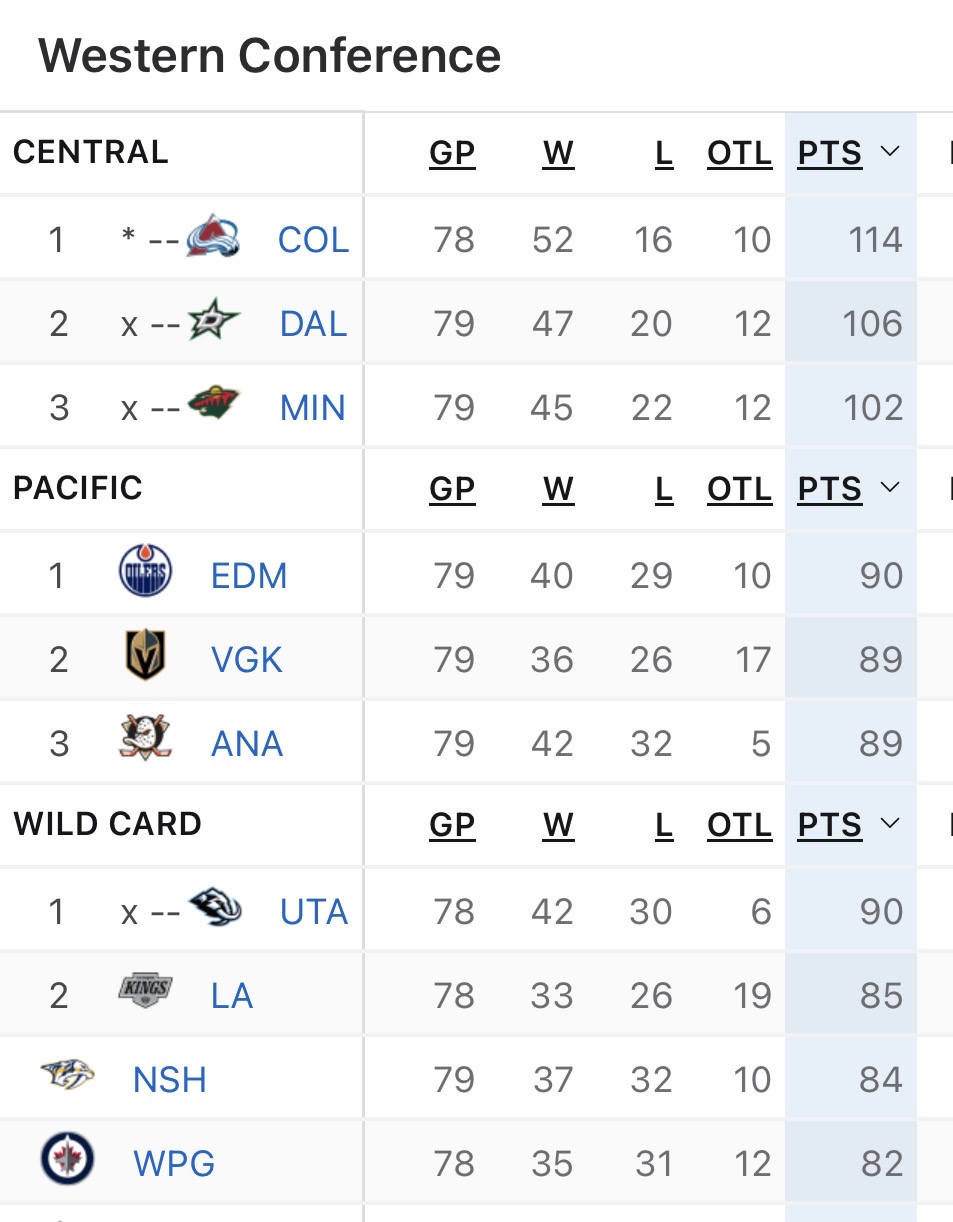
Task: Open the NSH team link
Action: (170, 1080)
